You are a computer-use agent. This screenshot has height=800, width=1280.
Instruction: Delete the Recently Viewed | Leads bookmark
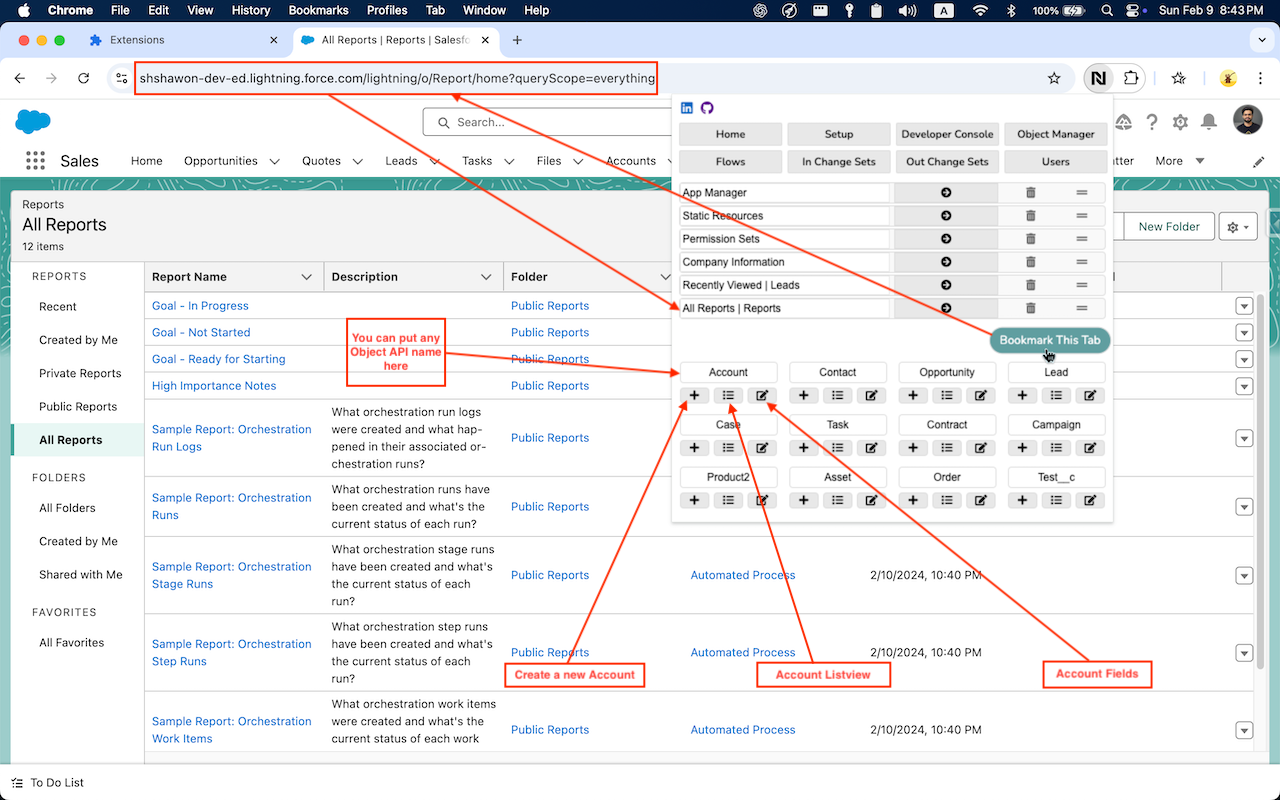click(1031, 285)
